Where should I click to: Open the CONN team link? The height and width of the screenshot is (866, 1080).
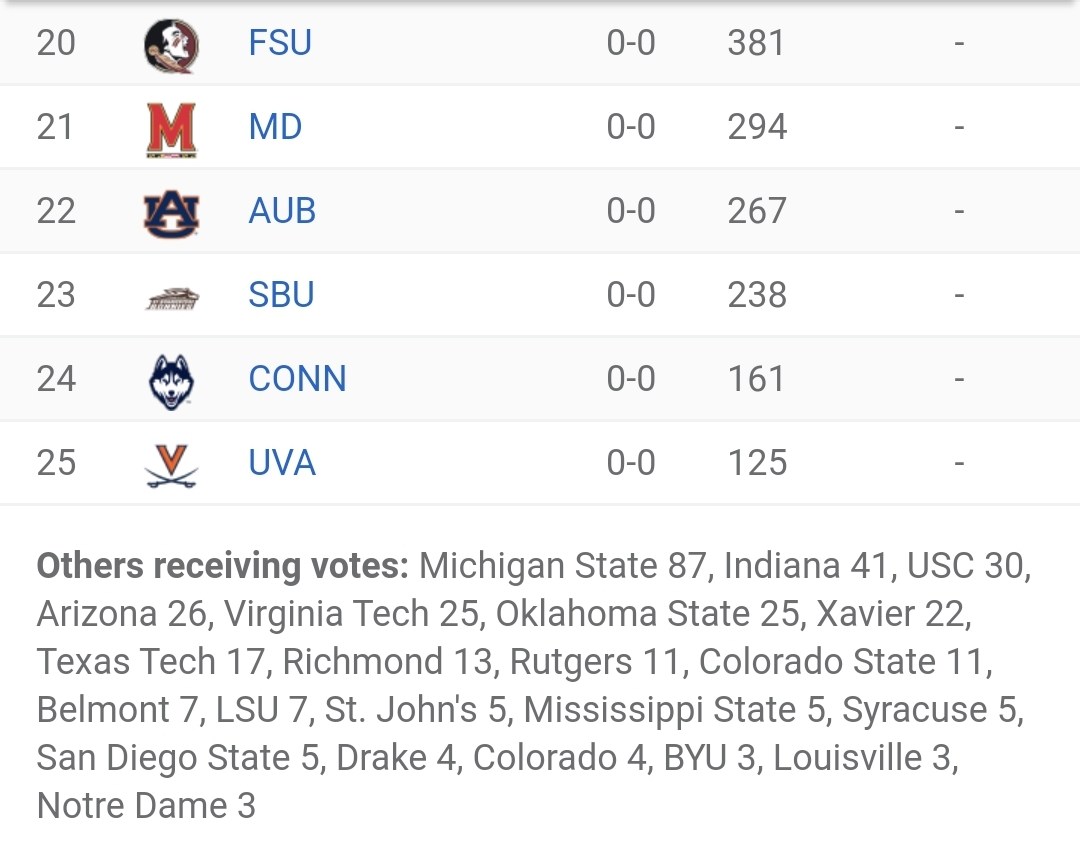297,379
